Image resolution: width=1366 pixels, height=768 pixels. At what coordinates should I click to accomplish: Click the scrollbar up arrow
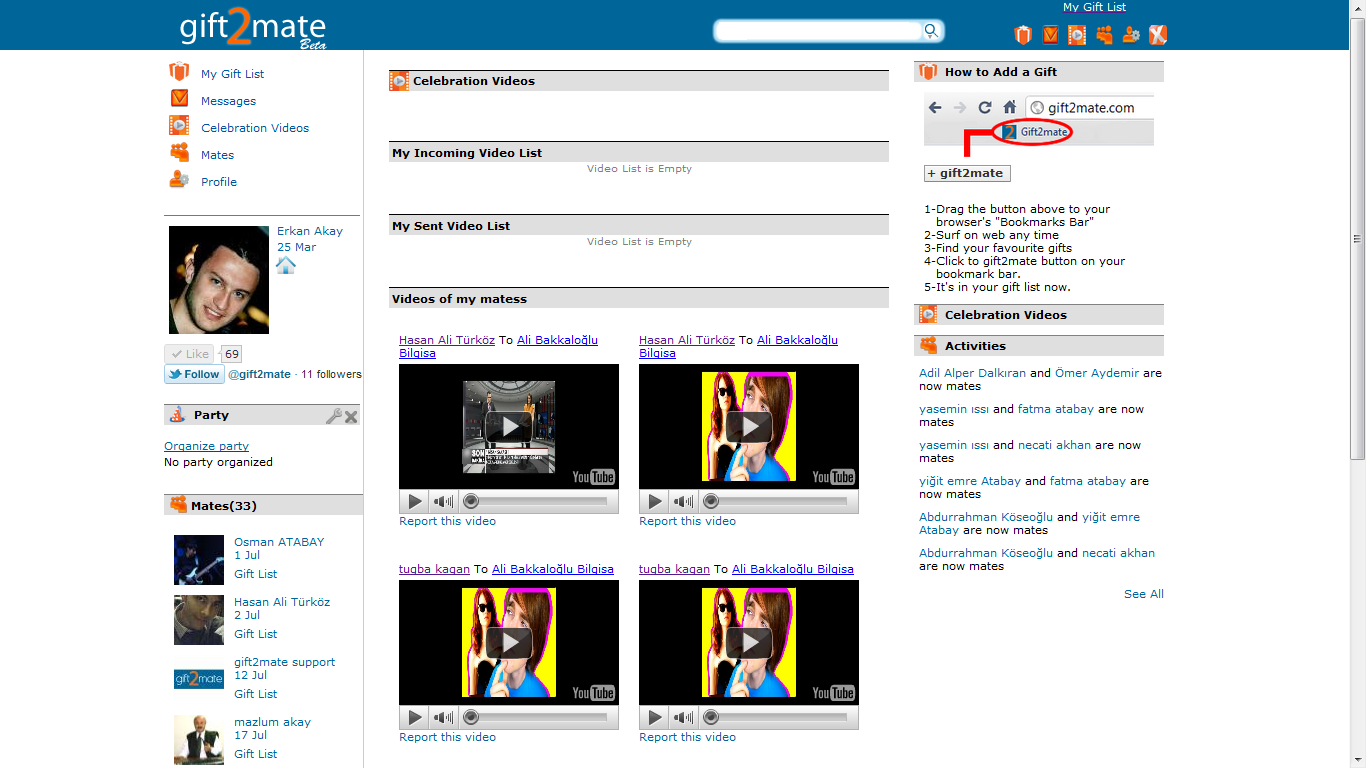[1358, 7]
